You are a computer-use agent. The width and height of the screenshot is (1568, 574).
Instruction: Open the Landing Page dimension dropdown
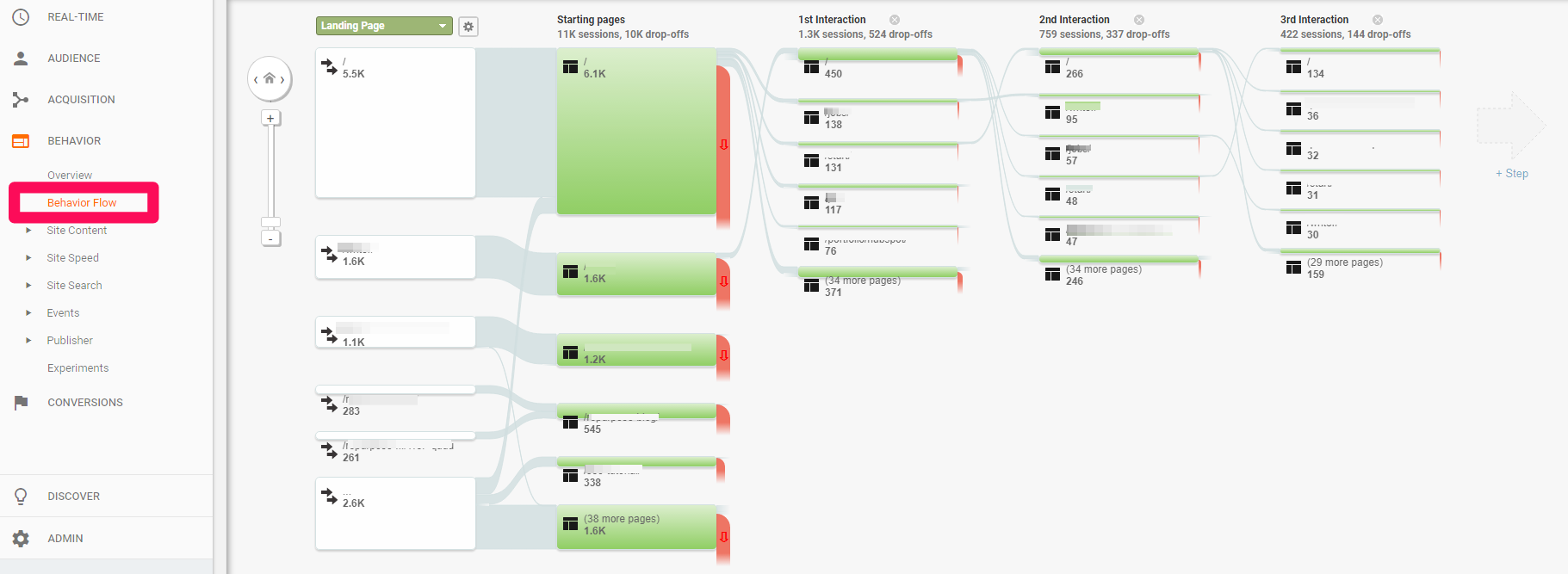[383, 25]
